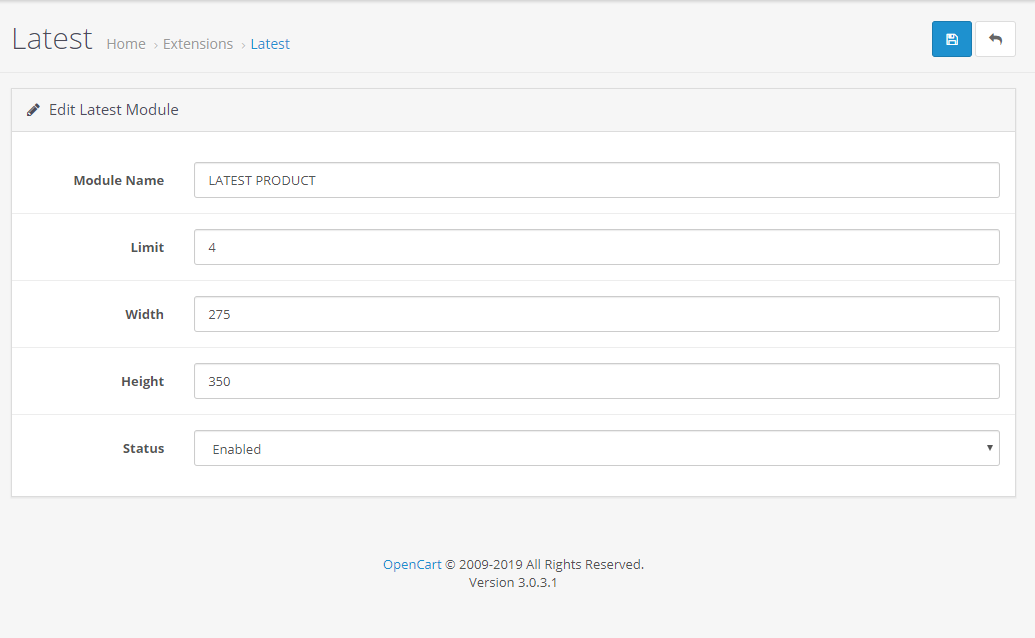Click the blue Save floppy disk button
This screenshot has width=1035, height=638.
point(951,39)
